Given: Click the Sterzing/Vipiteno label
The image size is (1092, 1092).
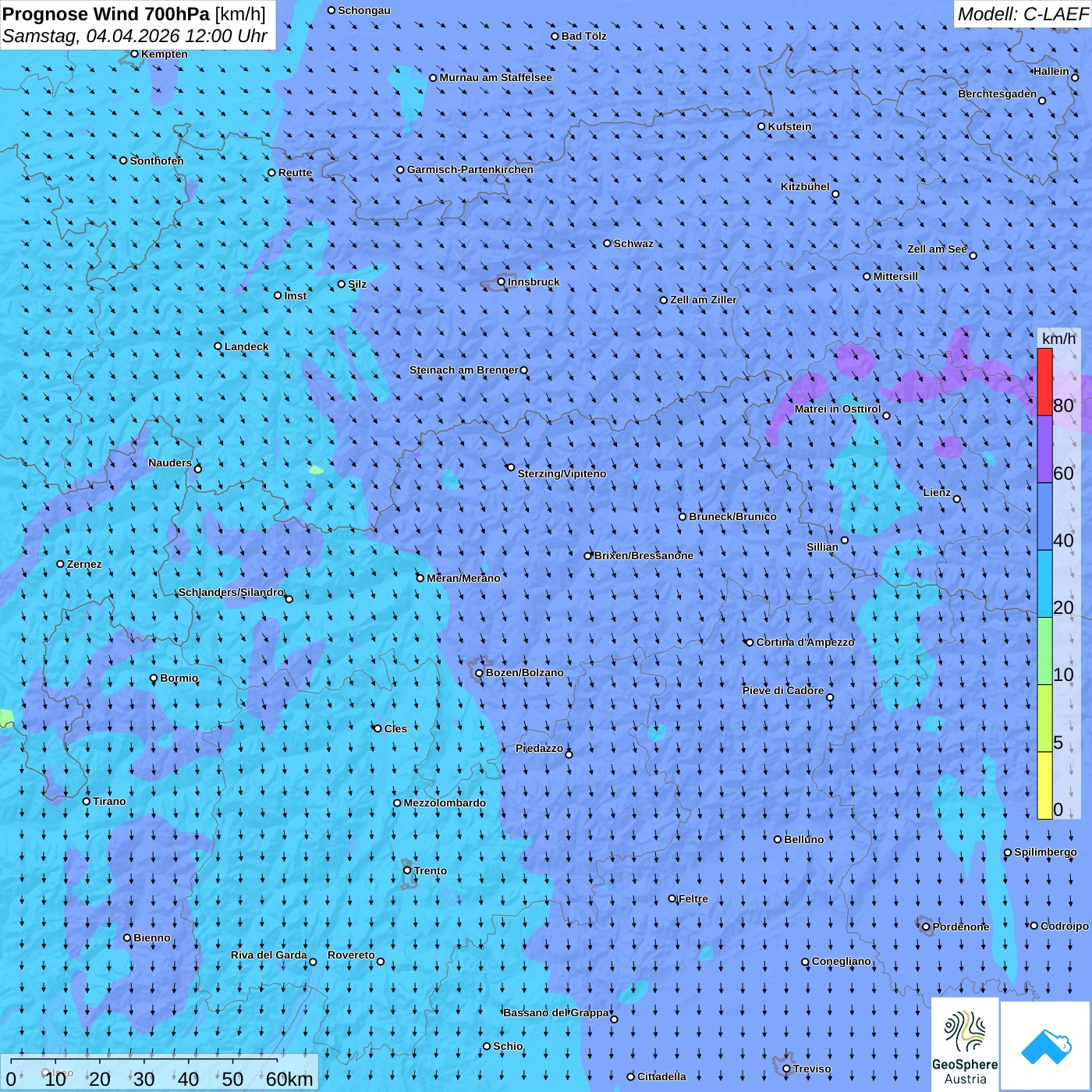Looking at the screenshot, I should [562, 473].
